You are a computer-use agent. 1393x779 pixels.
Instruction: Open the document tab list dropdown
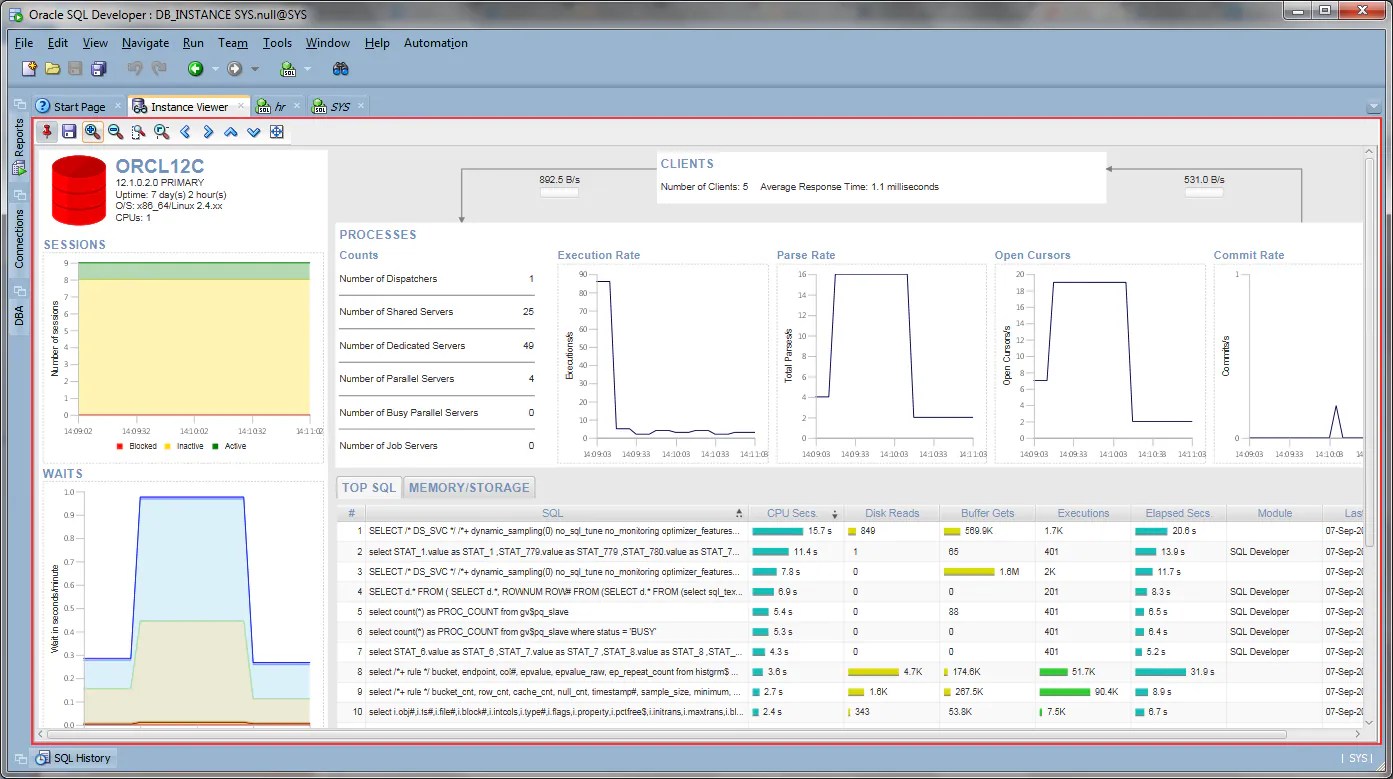(1372, 107)
